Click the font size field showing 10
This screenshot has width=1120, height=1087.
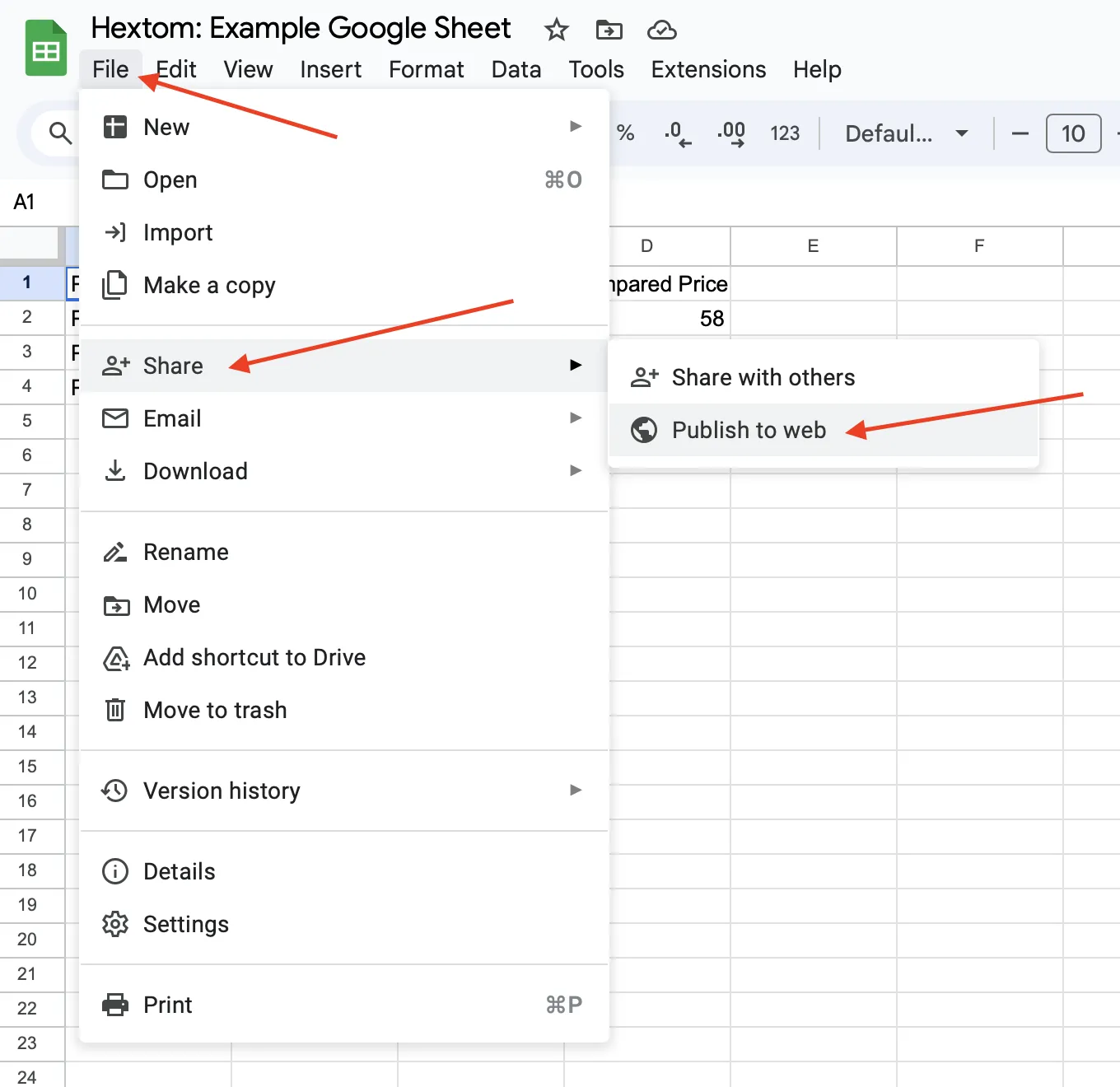pyautogui.click(x=1073, y=133)
